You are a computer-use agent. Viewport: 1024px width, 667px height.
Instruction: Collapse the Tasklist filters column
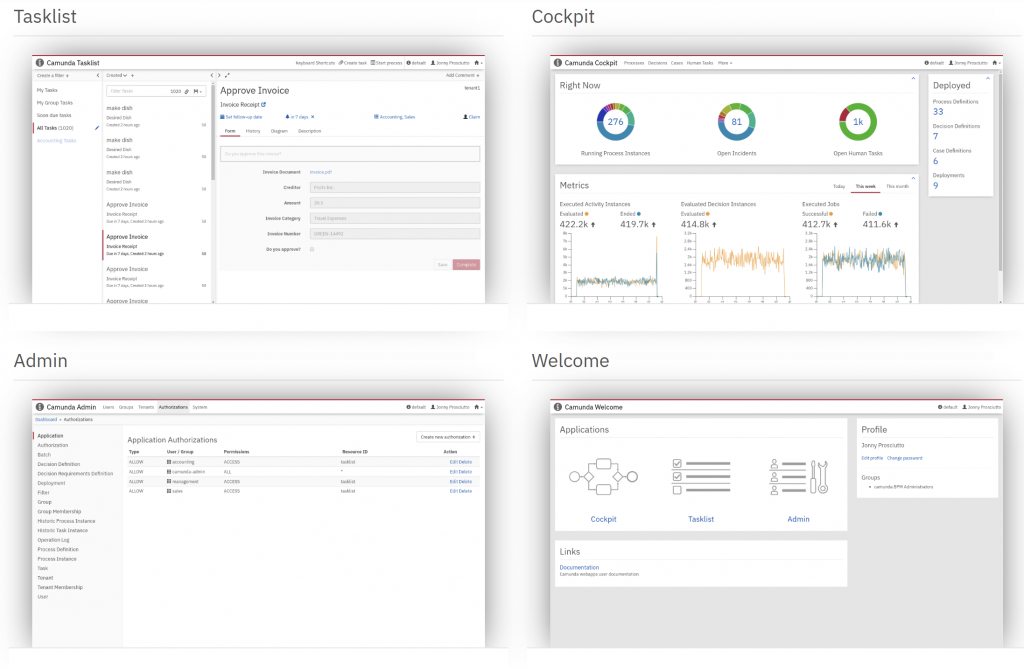coord(98,75)
